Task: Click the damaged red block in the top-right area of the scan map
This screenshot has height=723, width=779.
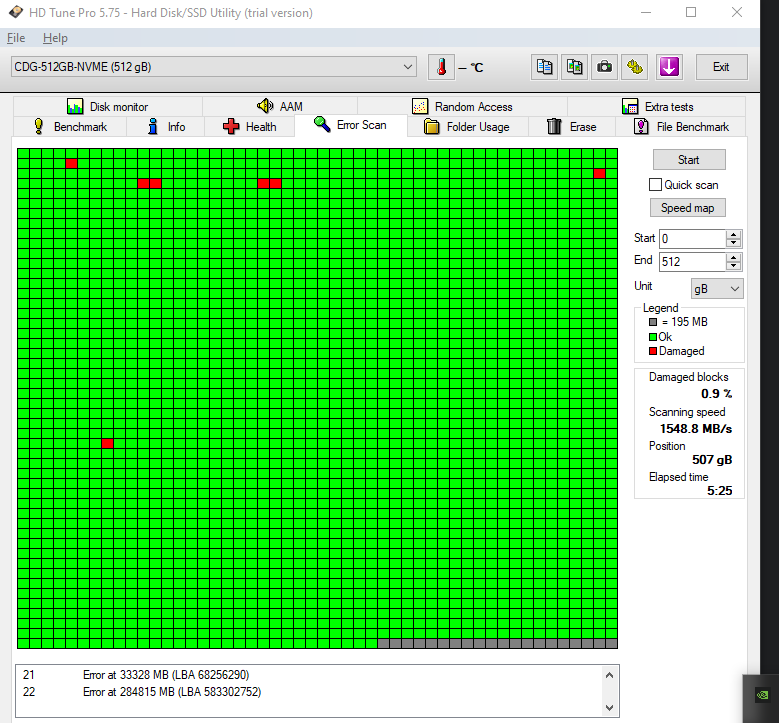Action: (600, 173)
